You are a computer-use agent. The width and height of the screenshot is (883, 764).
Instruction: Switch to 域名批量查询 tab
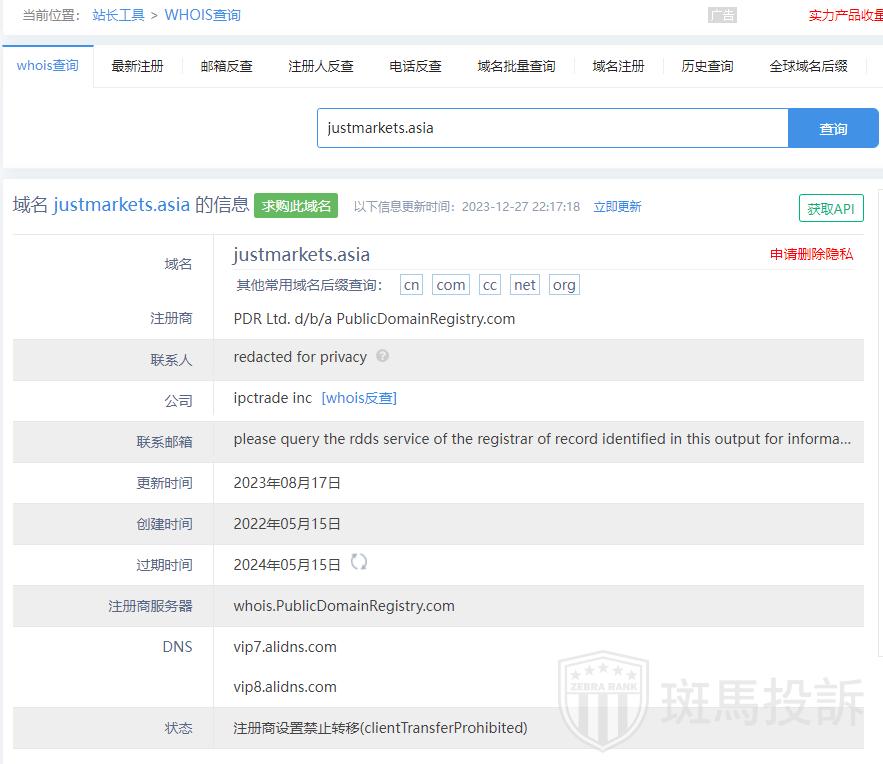(x=516, y=66)
